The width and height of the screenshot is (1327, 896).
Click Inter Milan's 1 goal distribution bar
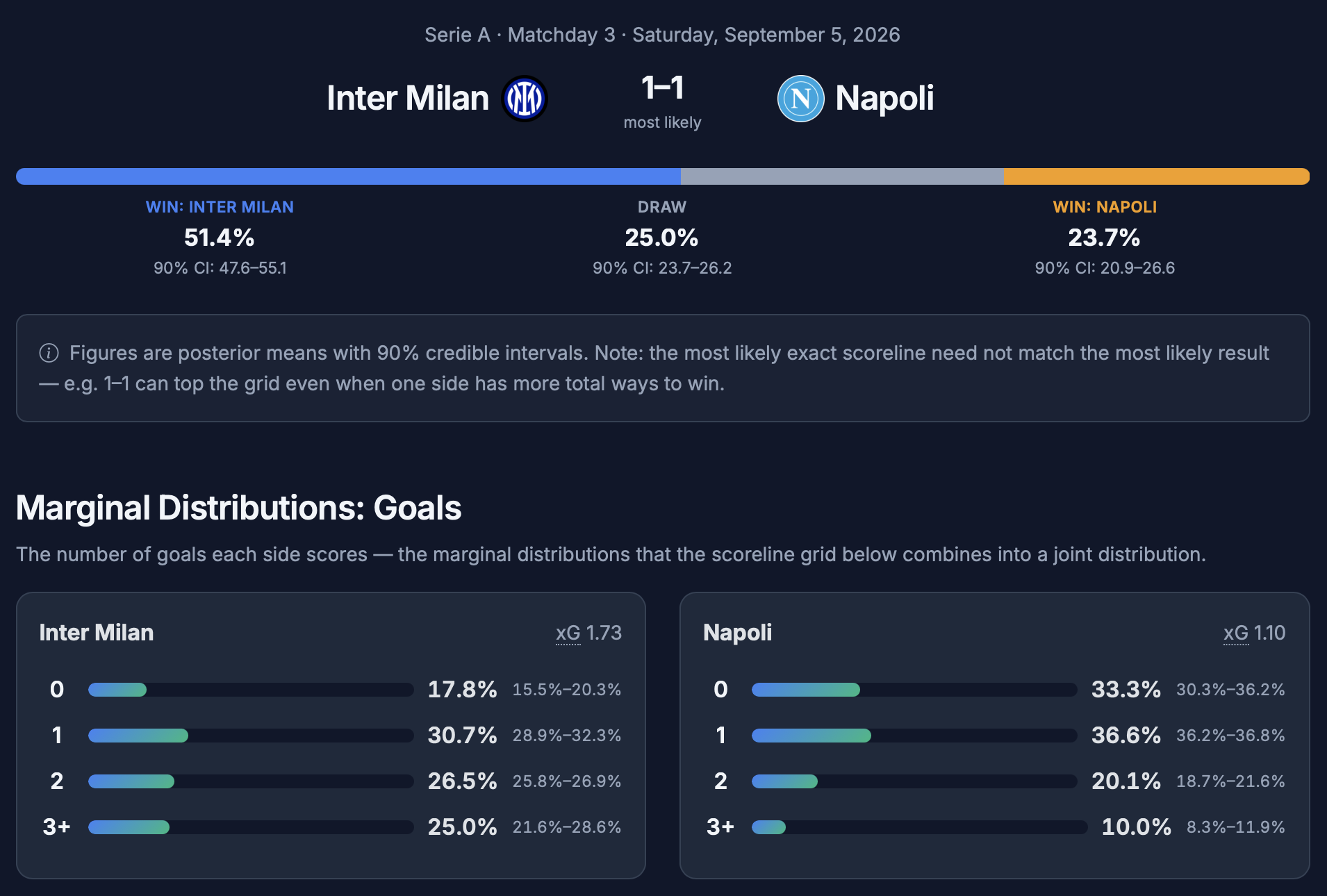251,736
